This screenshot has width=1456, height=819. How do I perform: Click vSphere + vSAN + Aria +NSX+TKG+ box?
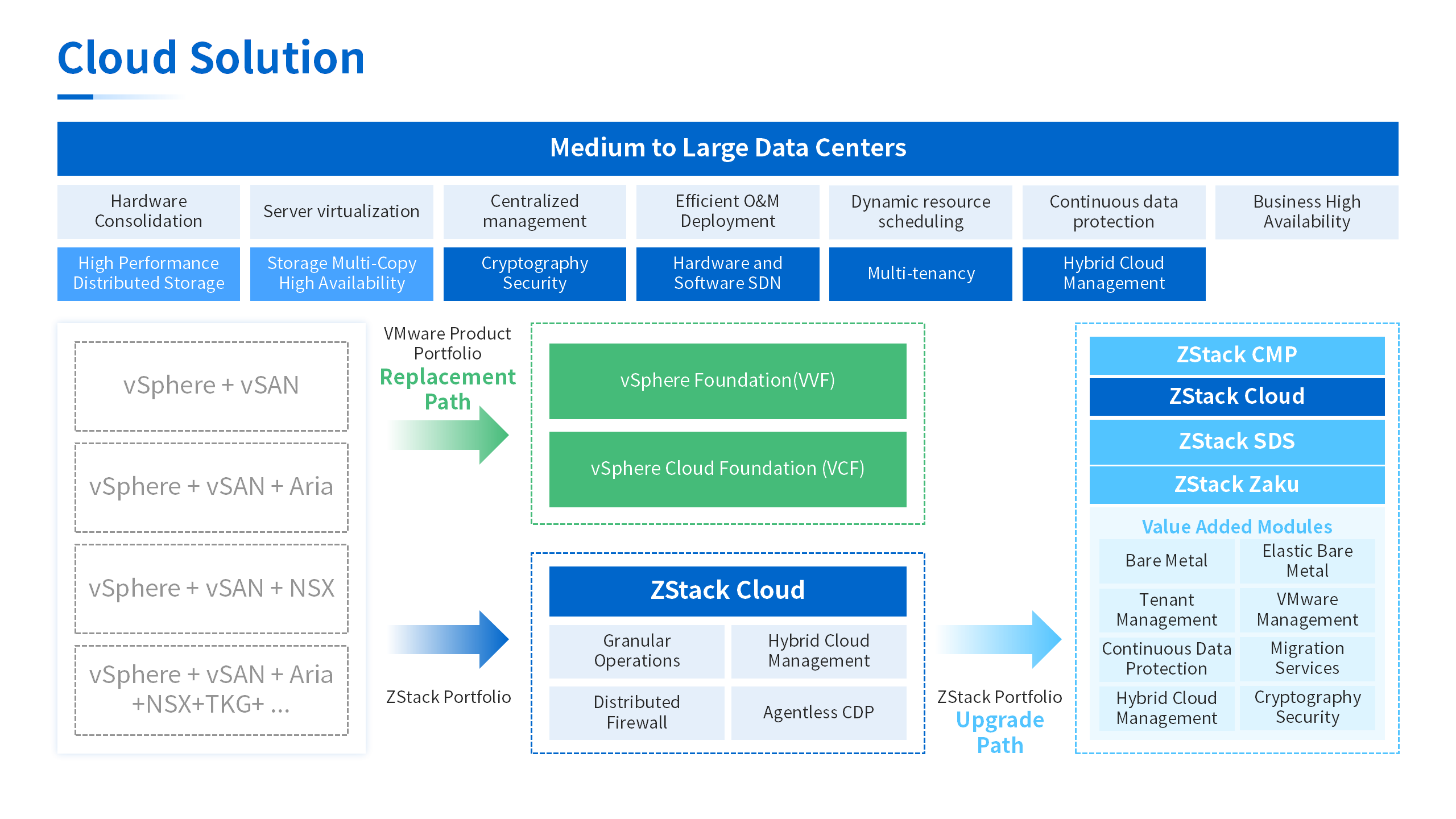click(x=211, y=690)
